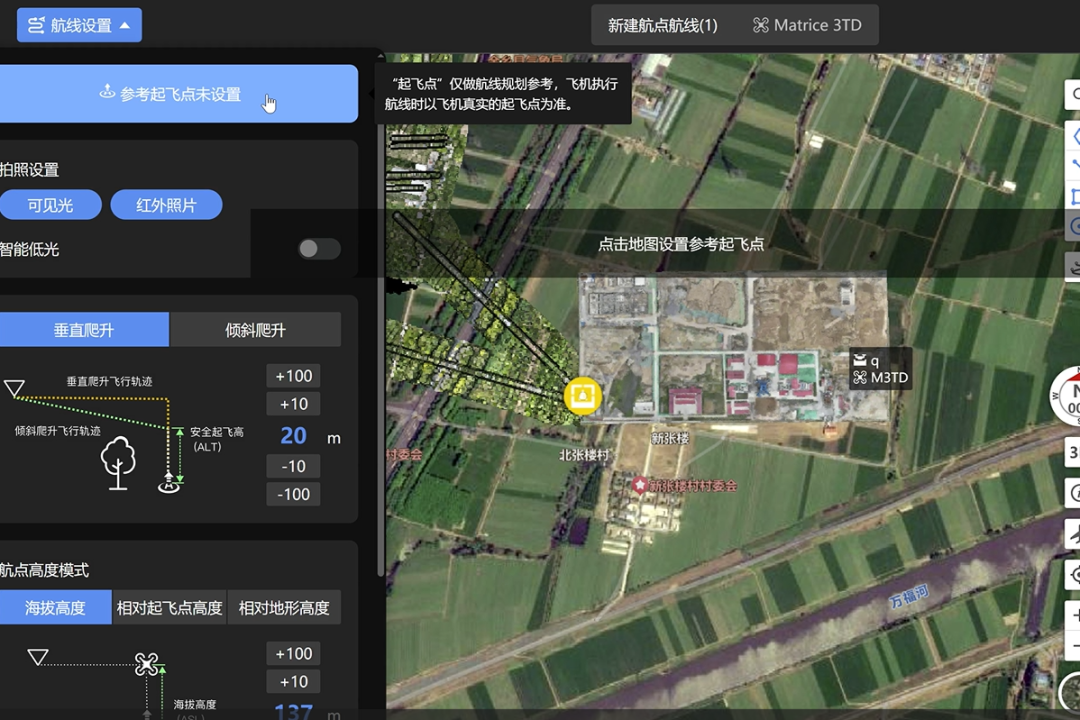Choose 相对起飞点高度 altitude mode

pyautogui.click(x=169, y=607)
